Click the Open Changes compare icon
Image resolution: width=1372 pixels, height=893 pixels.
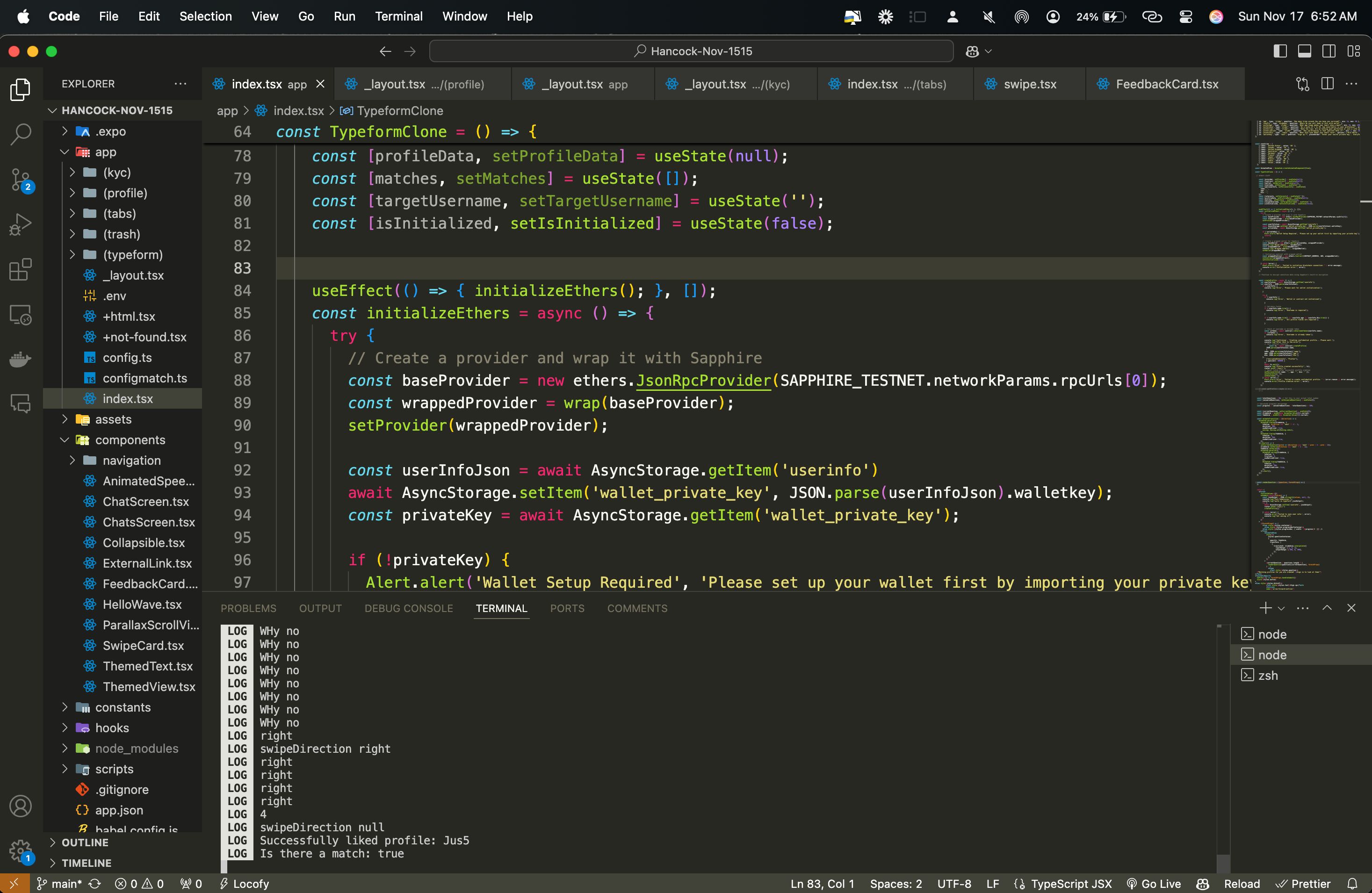1302,84
